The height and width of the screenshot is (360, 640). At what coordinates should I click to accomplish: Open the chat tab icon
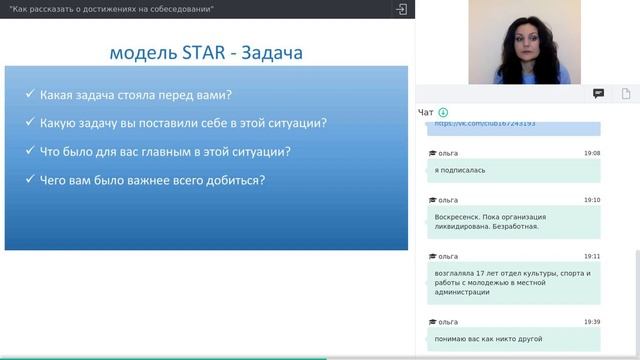(598, 94)
